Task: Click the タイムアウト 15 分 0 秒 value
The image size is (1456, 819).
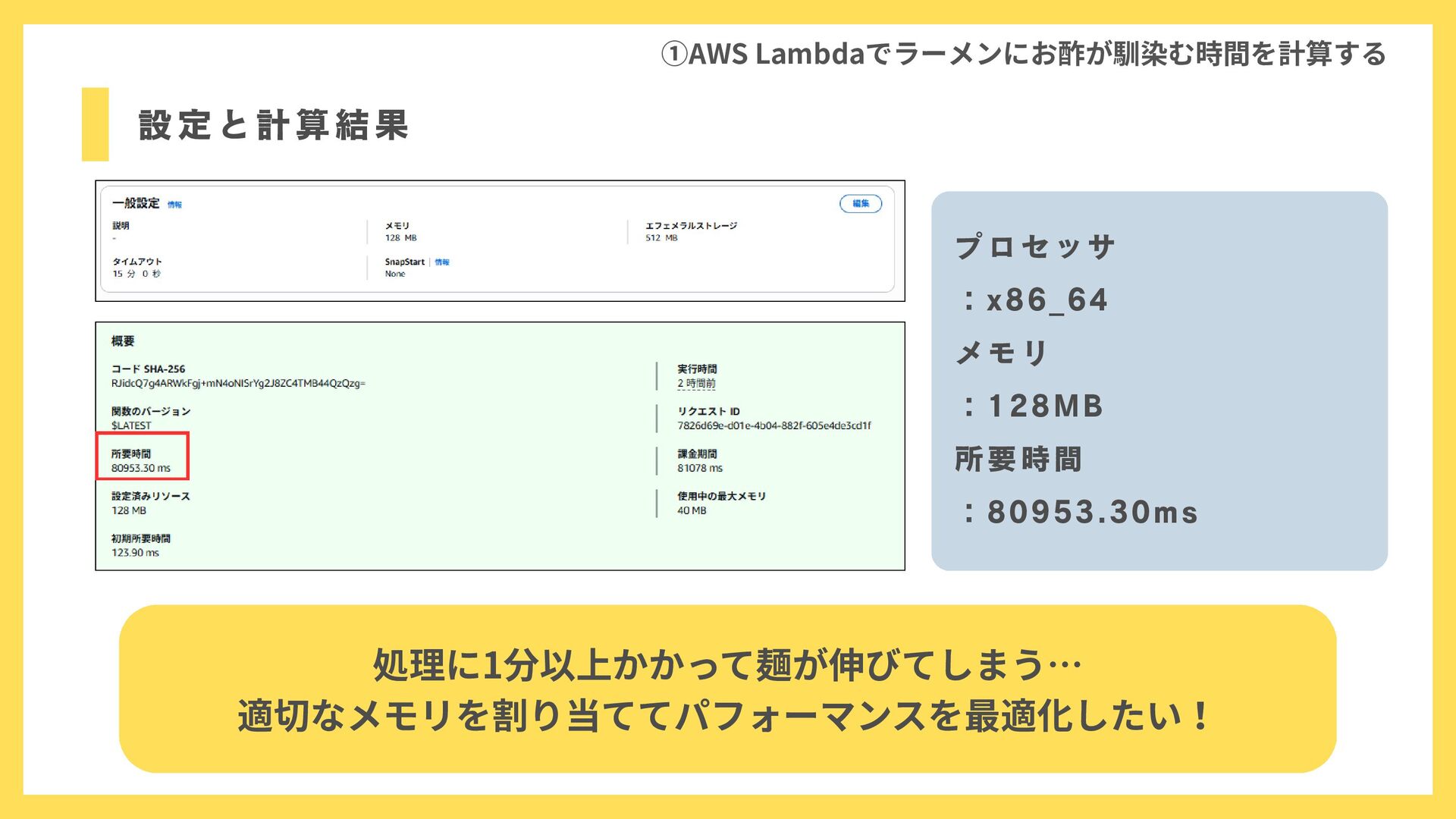Action: coord(136,274)
